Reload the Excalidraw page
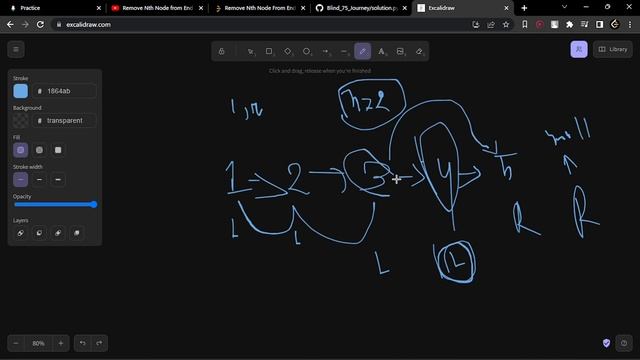640x360 pixels. point(40,24)
